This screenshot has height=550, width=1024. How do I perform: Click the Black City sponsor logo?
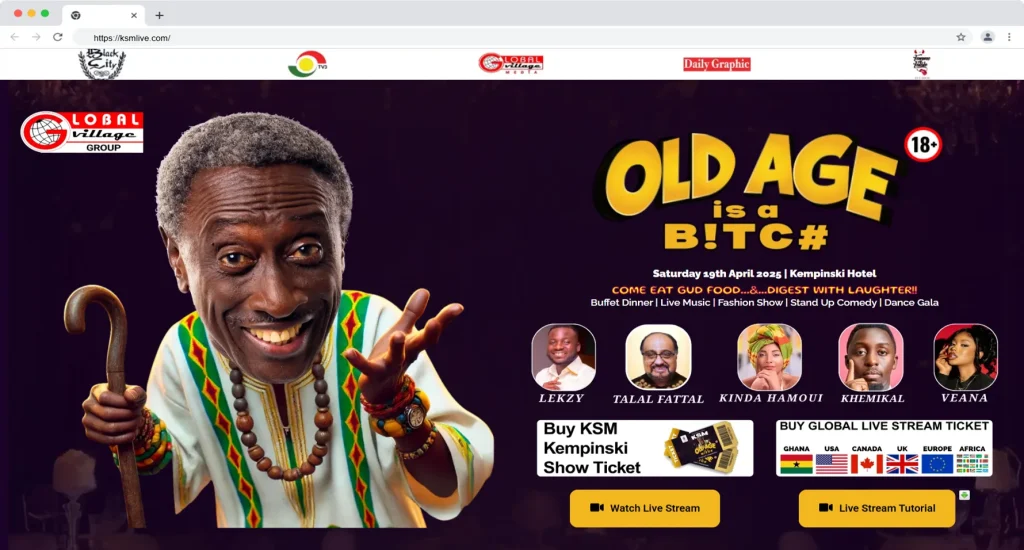102,64
